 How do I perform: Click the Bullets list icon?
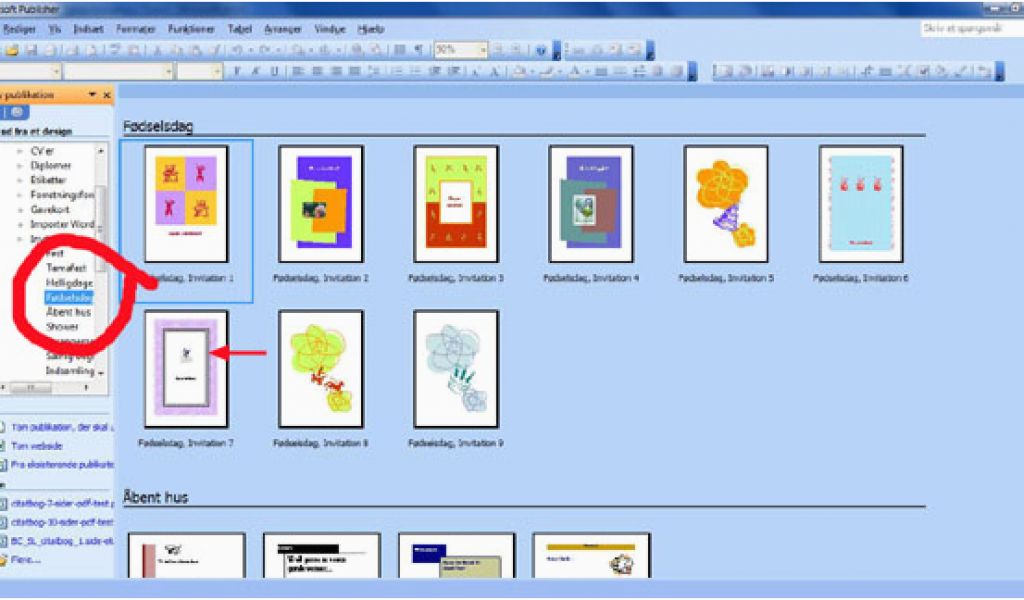[x=415, y=71]
